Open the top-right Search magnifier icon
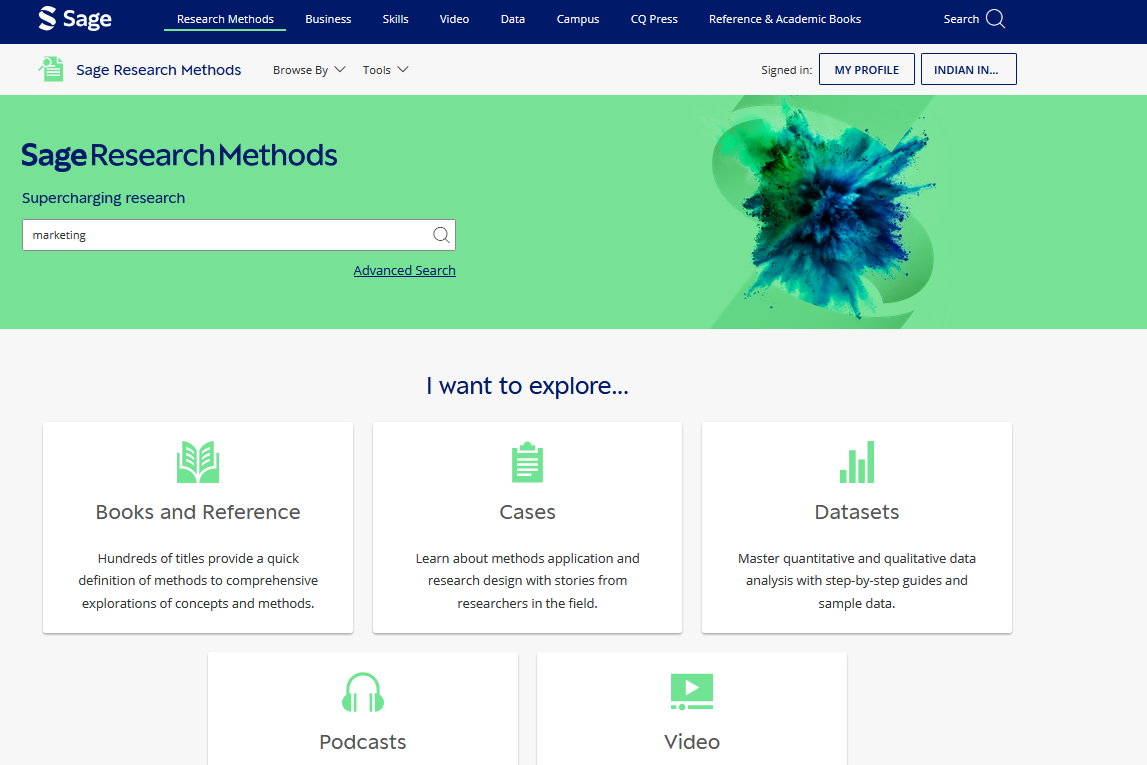Viewport: 1147px width, 765px height. (x=995, y=19)
